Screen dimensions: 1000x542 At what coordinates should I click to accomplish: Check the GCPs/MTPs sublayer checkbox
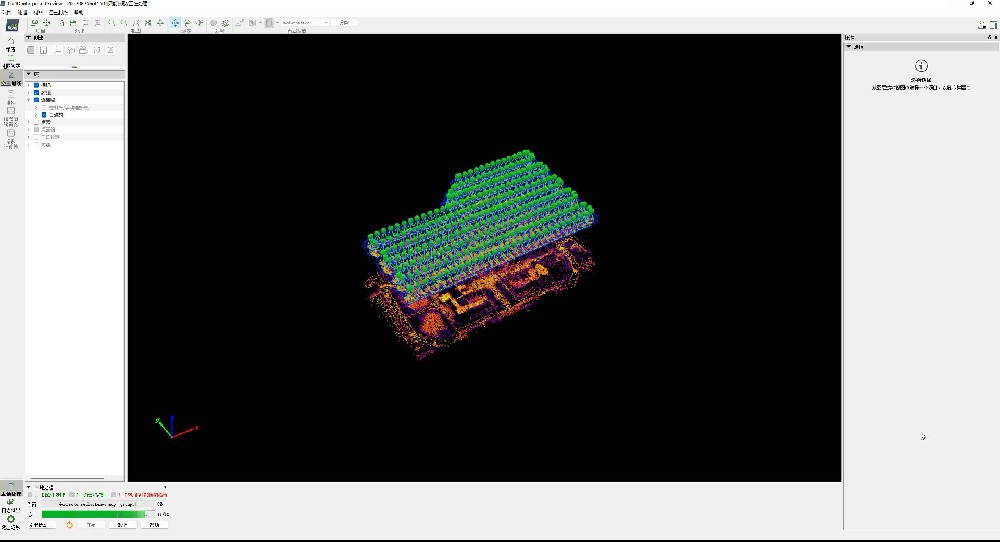tap(44, 107)
